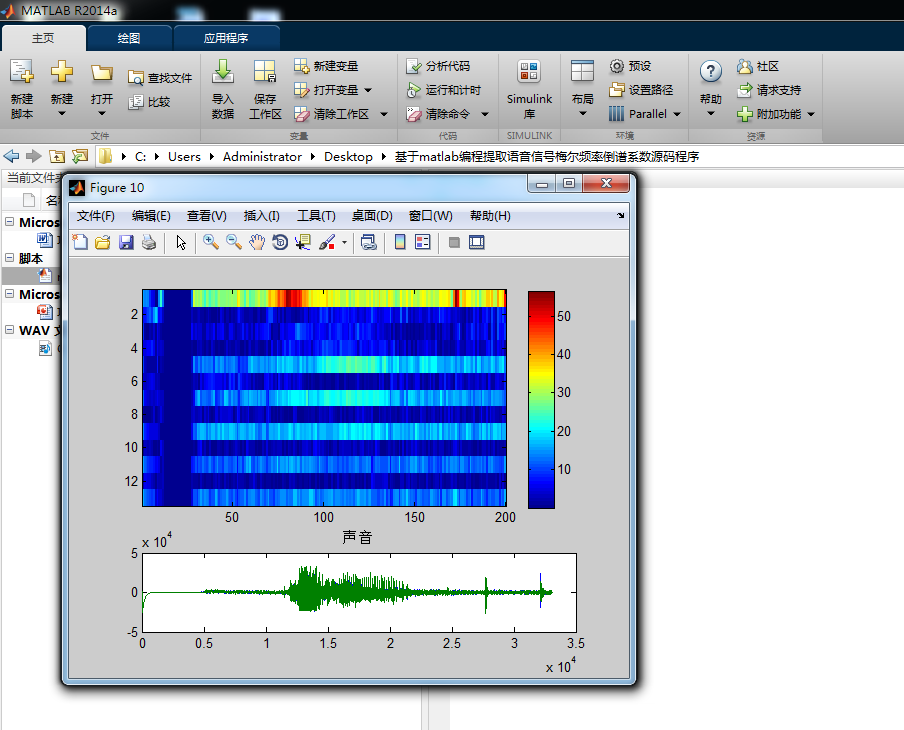This screenshot has width=904, height=730.
Task: Toggle Insert Colorbar in figure toolbar
Action: point(400,242)
